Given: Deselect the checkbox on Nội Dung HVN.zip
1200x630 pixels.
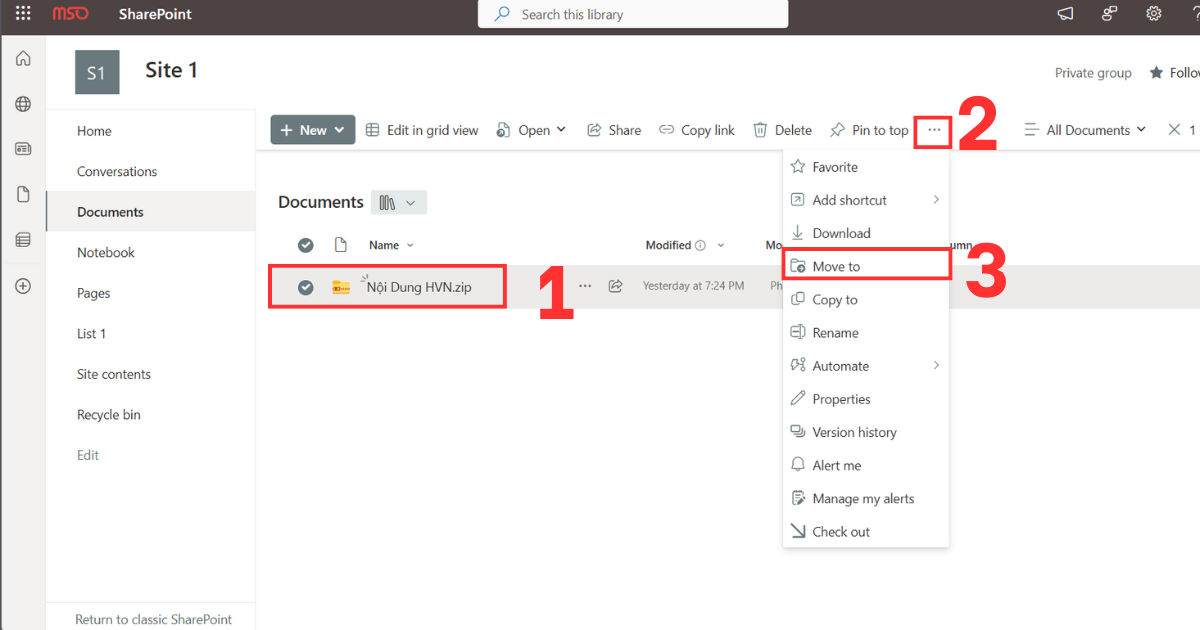Looking at the screenshot, I should (x=305, y=285).
